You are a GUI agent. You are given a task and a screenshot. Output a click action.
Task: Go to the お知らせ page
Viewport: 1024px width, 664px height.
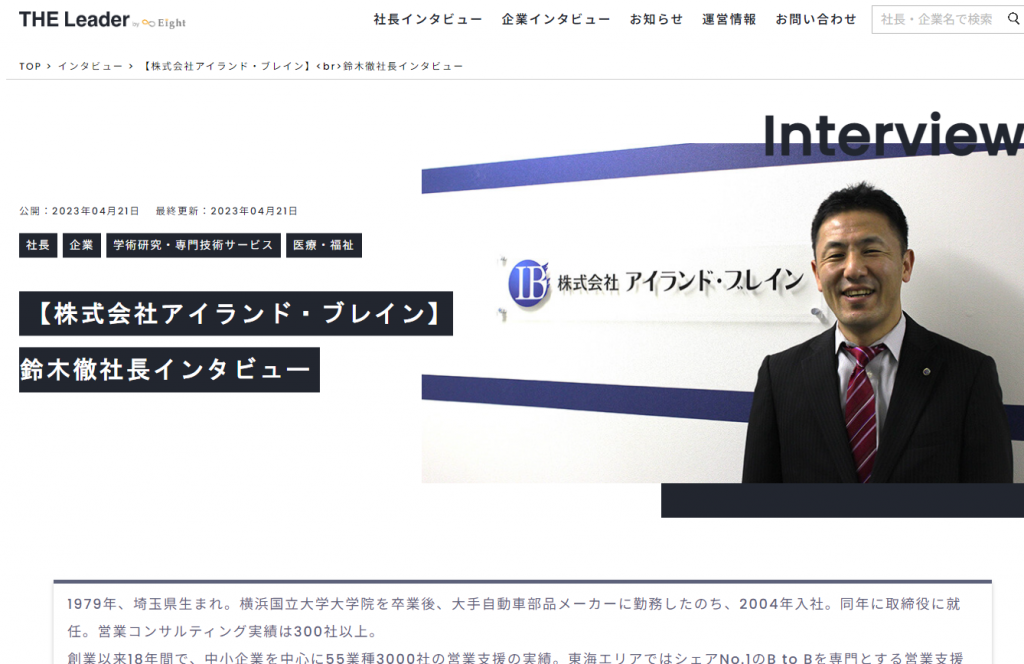656,19
